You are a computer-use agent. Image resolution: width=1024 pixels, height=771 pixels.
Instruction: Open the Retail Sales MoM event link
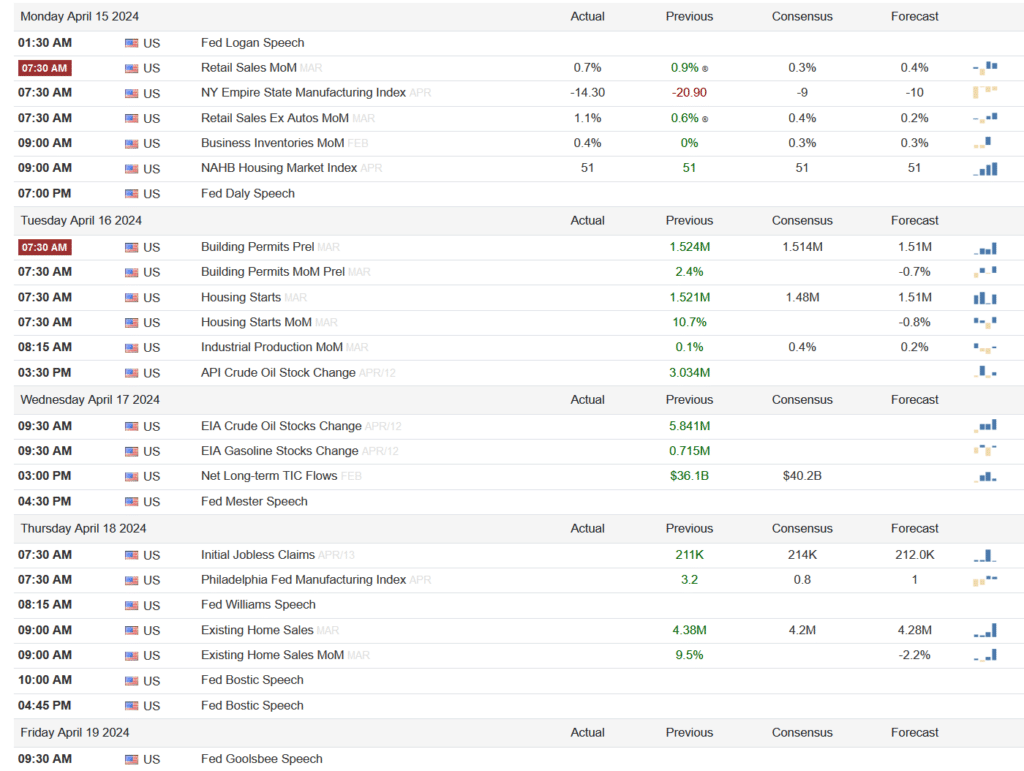click(x=249, y=67)
